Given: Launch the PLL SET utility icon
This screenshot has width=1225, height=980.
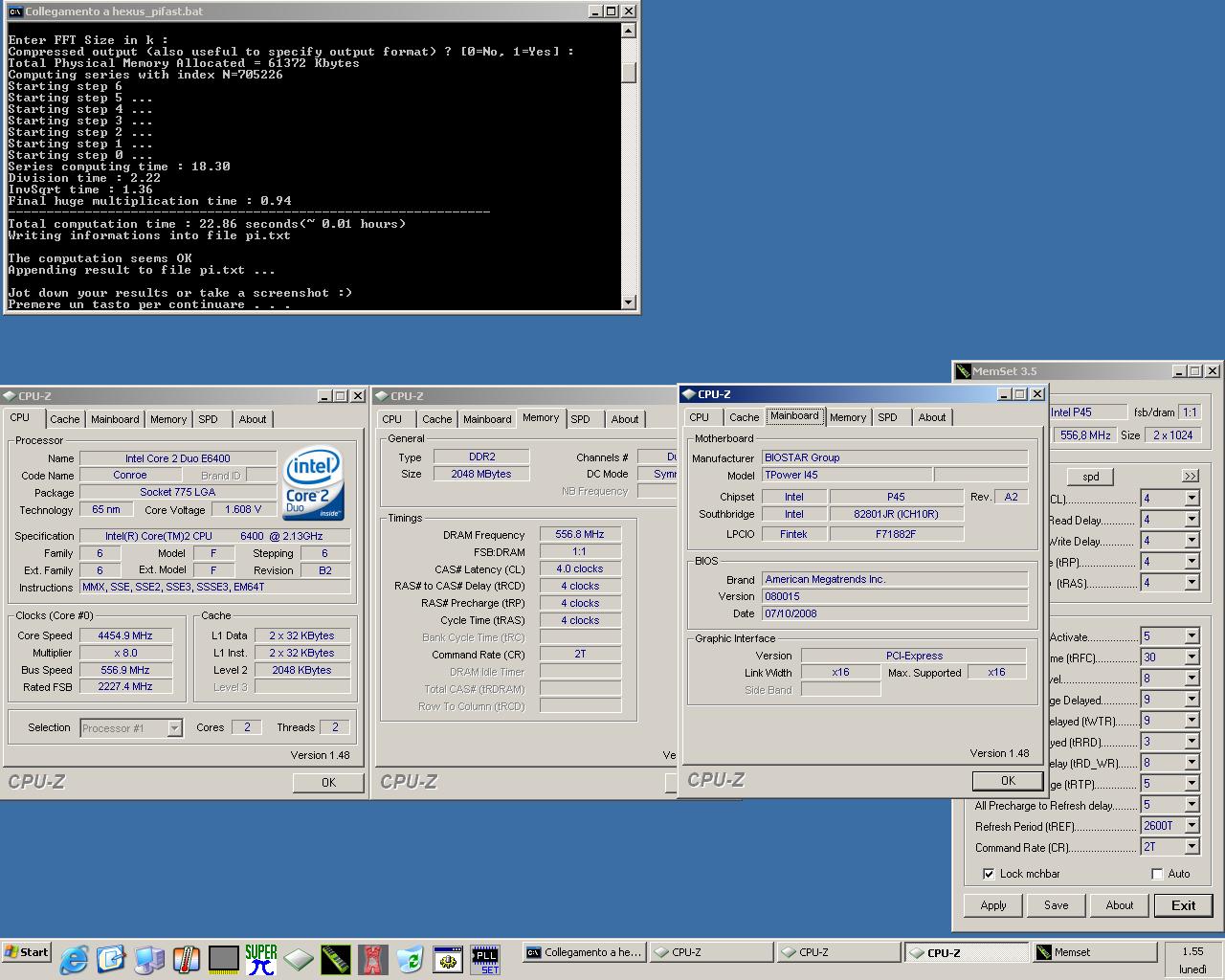Looking at the screenshot, I should click(x=485, y=958).
